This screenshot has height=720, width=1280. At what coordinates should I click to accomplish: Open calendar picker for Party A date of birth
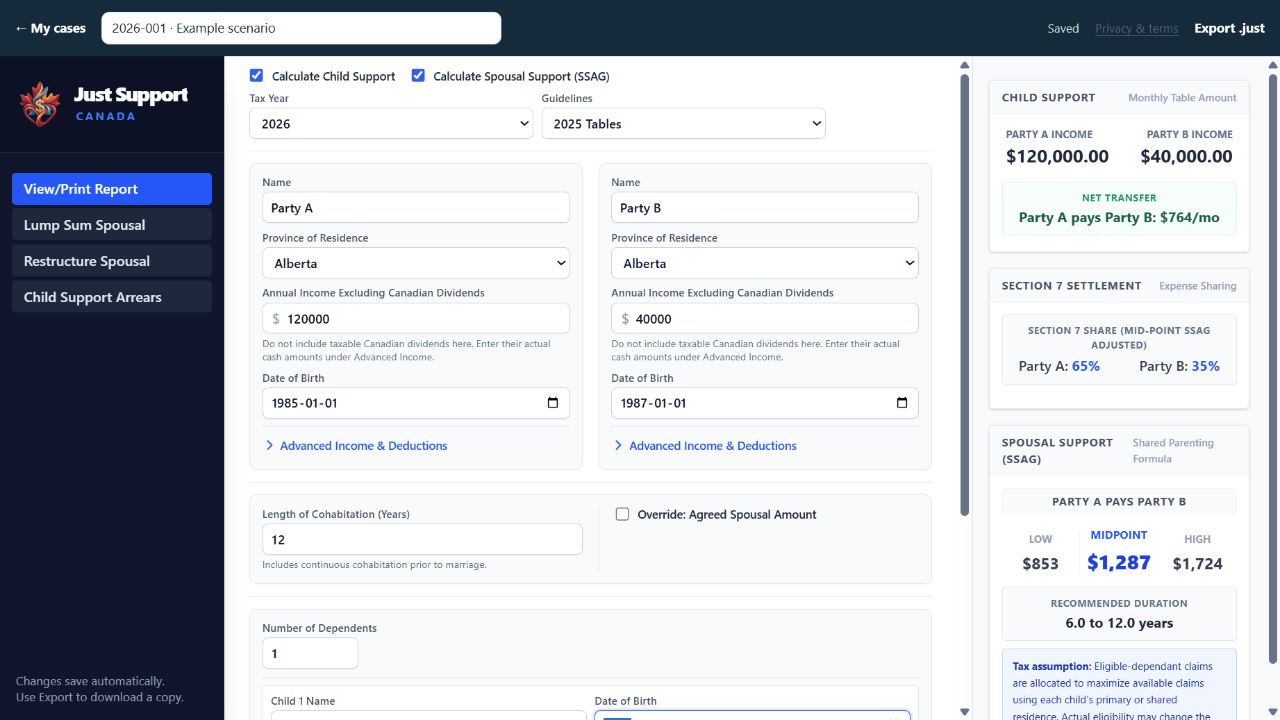pos(553,403)
